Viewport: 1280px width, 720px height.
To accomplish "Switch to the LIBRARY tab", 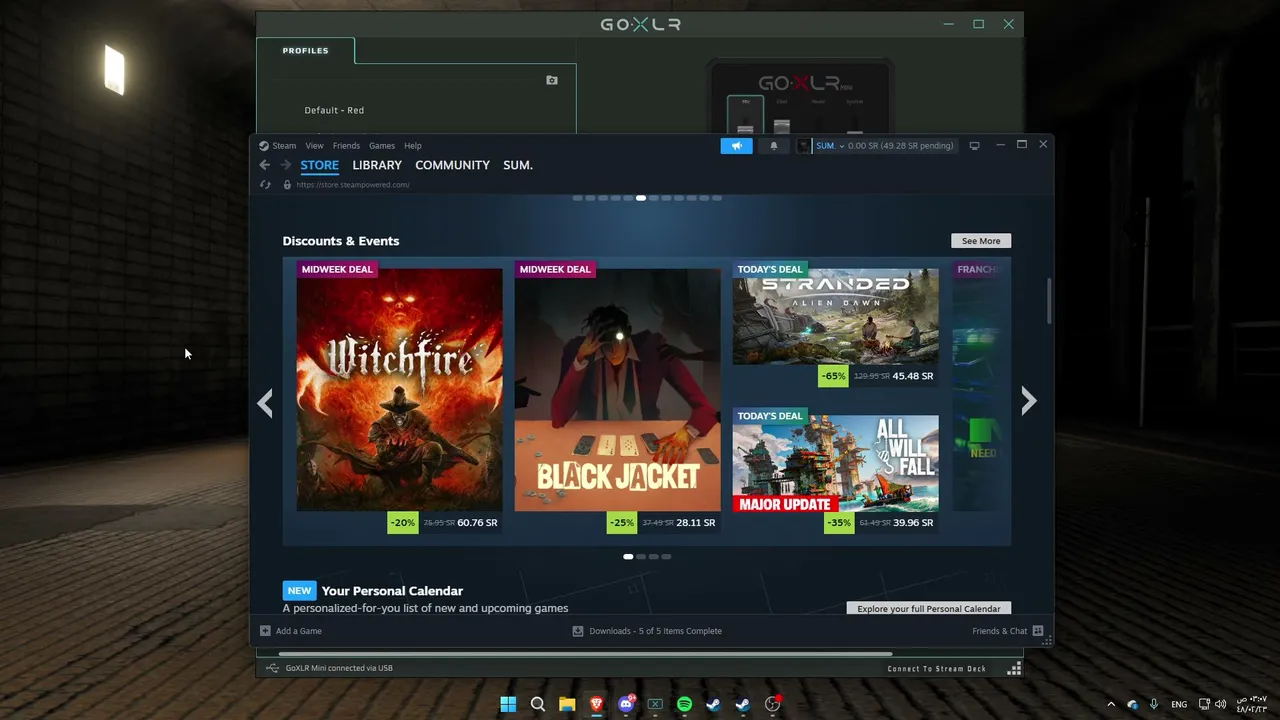I will [377, 165].
